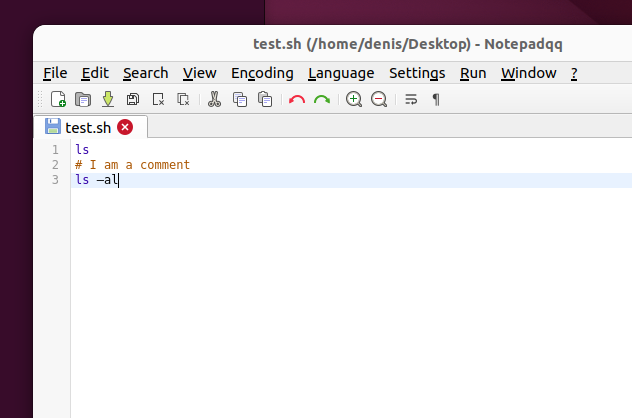
Task: Paste clipboard with toolbar icon
Action: pyautogui.click(x=265, y=99)
